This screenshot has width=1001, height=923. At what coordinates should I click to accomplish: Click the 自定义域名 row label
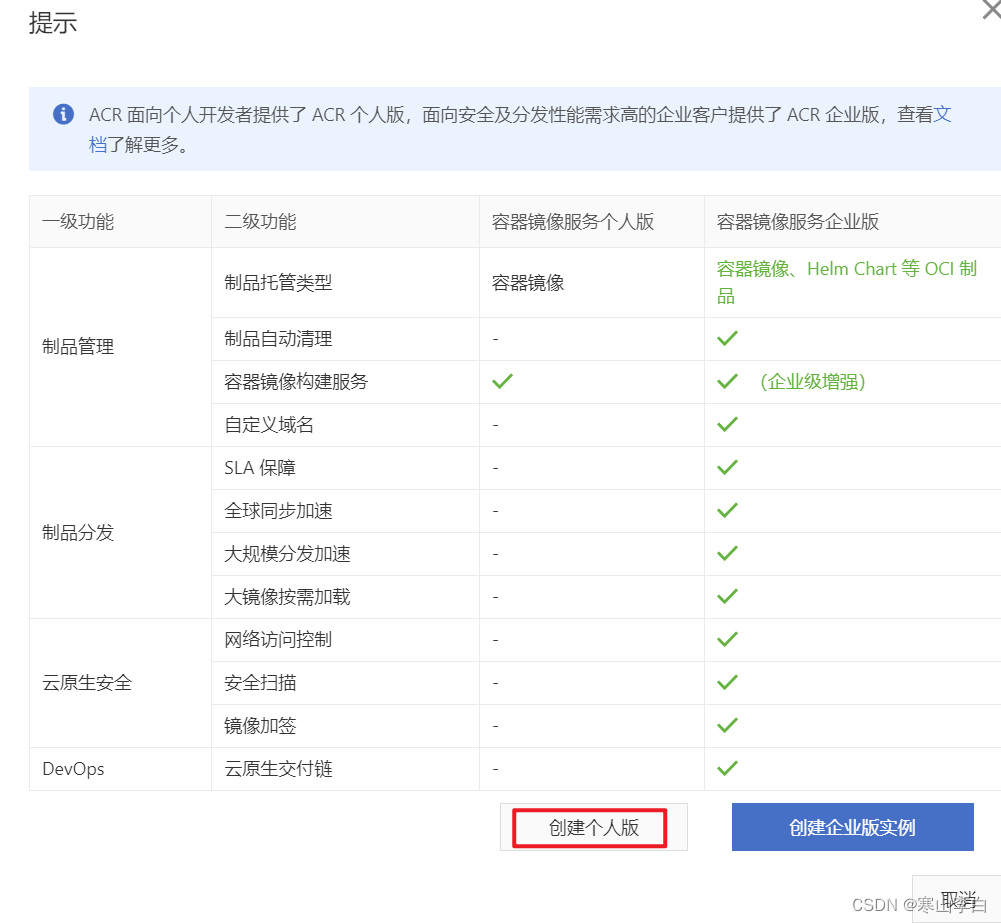[x=269, y=424]
